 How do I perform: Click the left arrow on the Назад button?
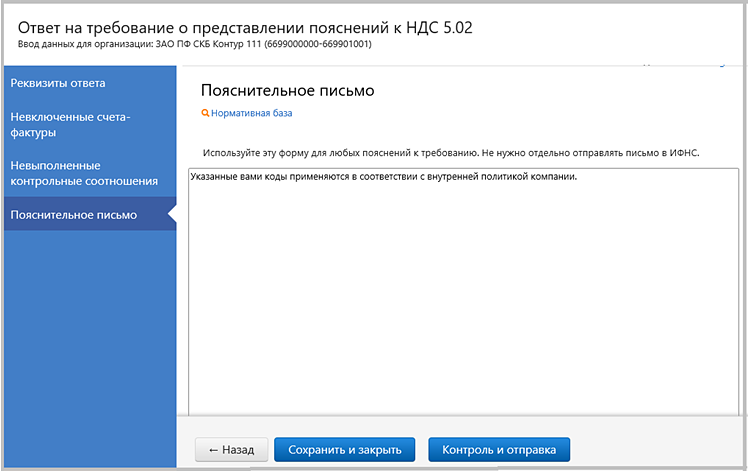(x=213, y=450)
